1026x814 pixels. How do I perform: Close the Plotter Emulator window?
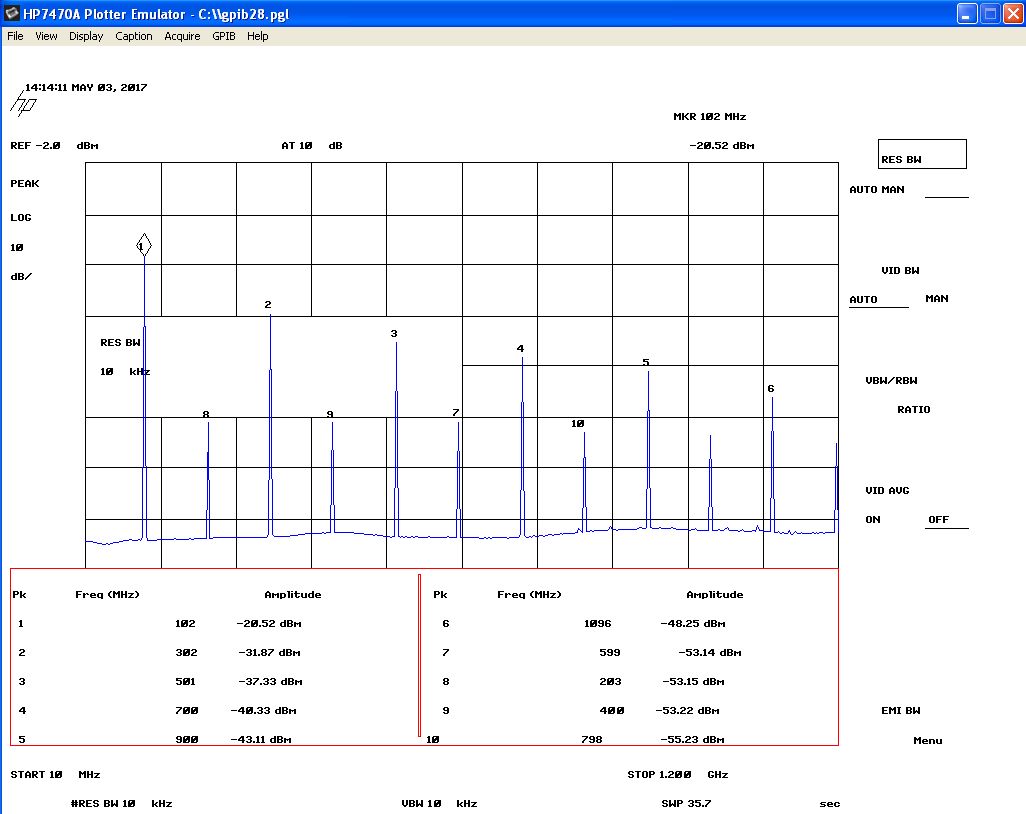coord(1012,14)
